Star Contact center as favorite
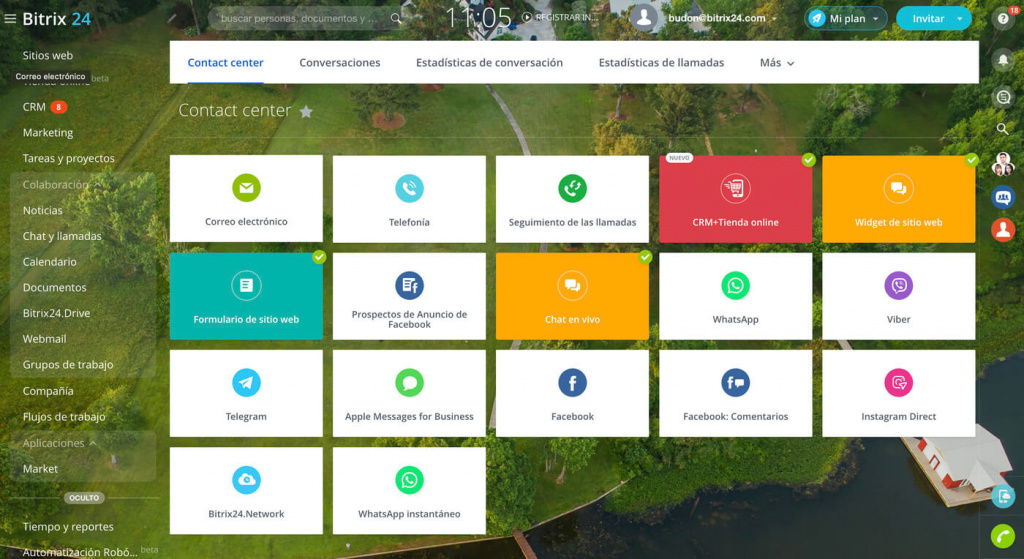 click(306, 112)
